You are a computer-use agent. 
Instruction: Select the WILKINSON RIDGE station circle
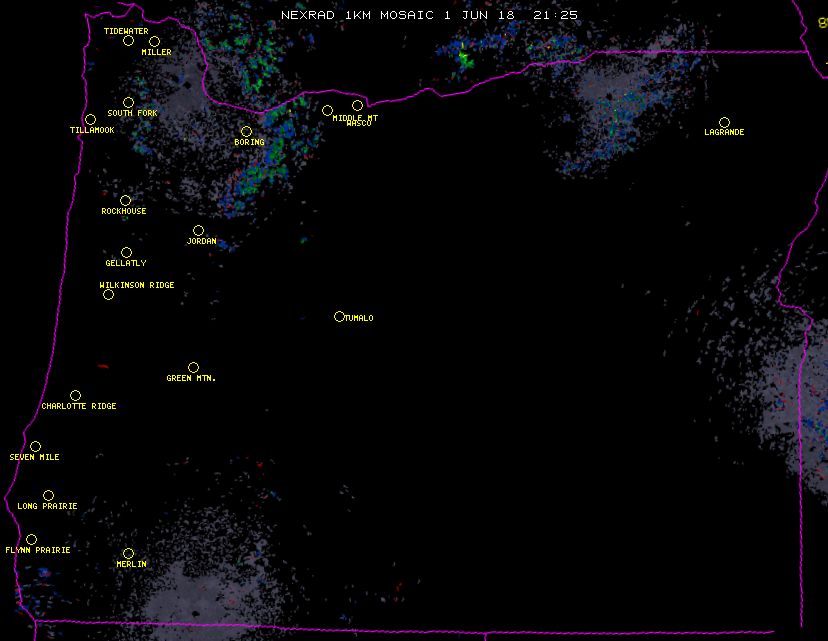(108, 294)
